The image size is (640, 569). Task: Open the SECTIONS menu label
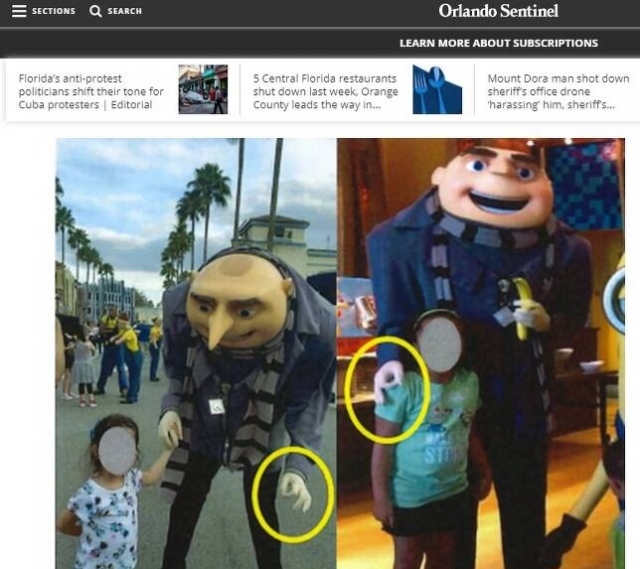(53, 11)
